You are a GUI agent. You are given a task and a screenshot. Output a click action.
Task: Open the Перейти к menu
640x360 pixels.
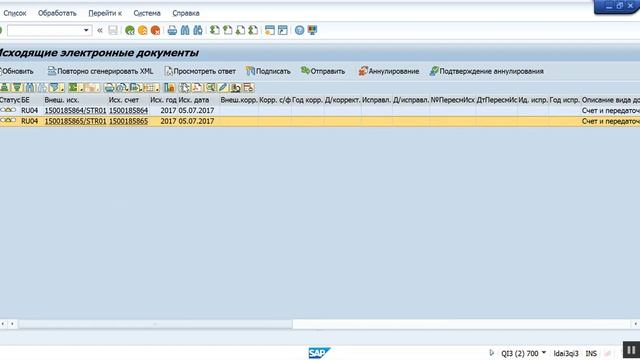click(x=105, y=13)
